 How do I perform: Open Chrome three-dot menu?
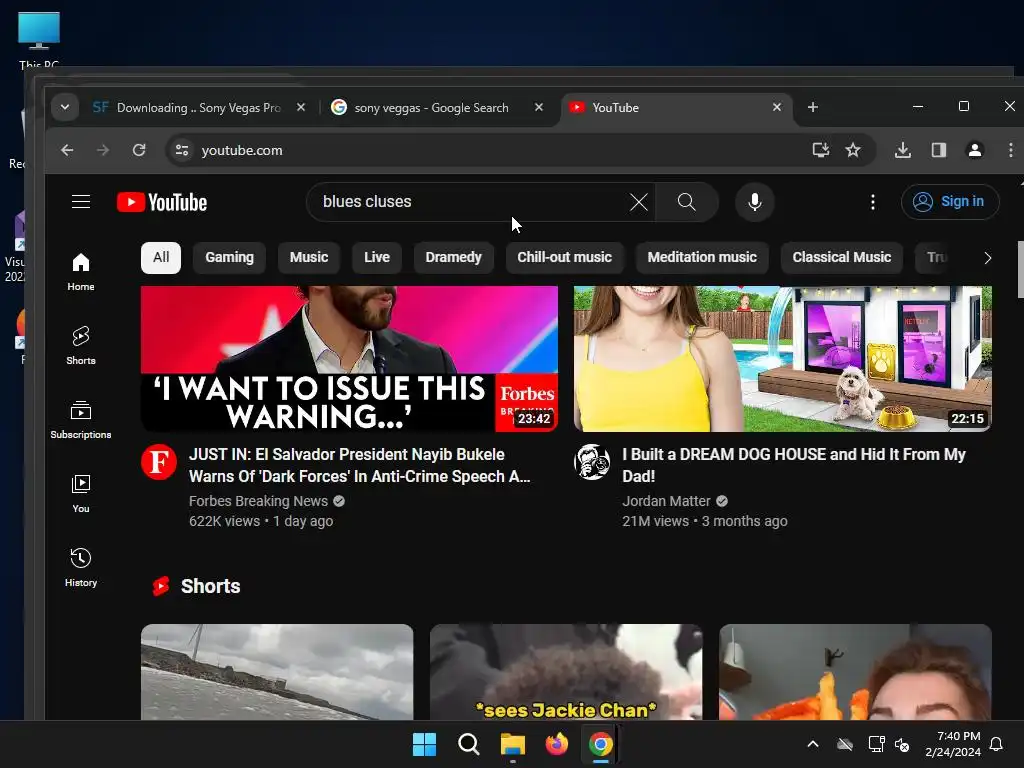[x=1010, y=150]
